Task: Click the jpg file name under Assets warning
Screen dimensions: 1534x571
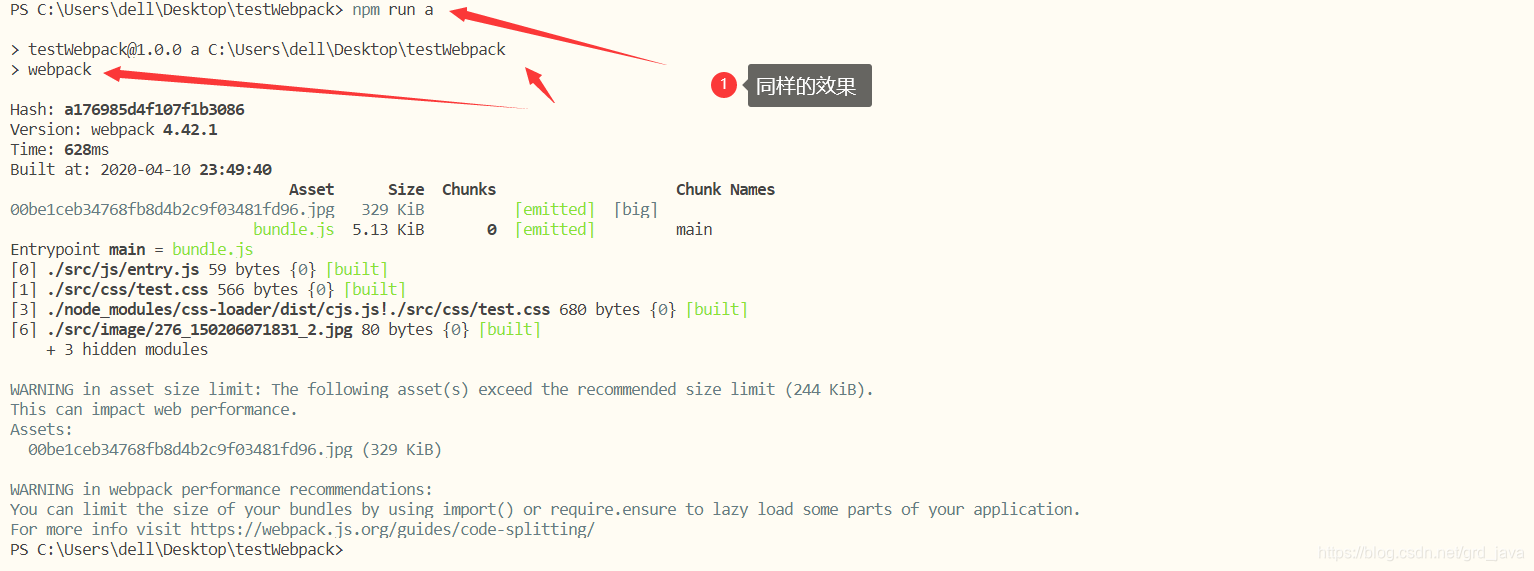Action: [190, 450]
